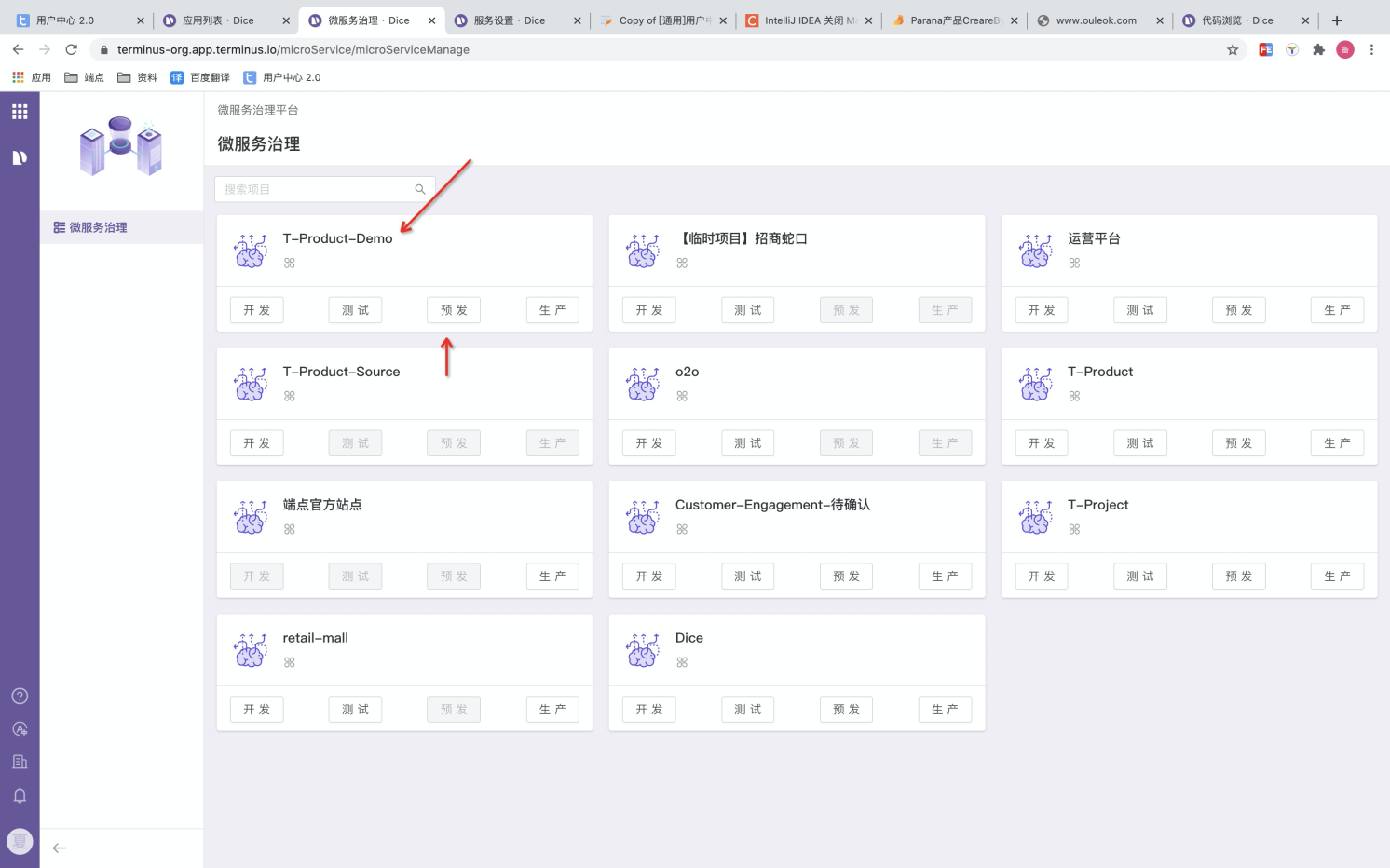Open the browser extensions puzzle icon

pos(1318,49)
